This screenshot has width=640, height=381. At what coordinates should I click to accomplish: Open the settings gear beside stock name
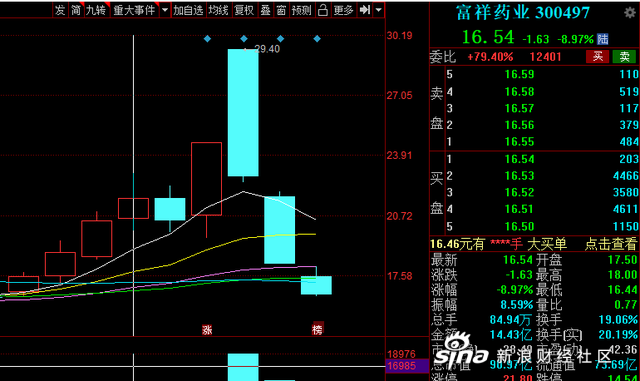click(x=630, y=13)
